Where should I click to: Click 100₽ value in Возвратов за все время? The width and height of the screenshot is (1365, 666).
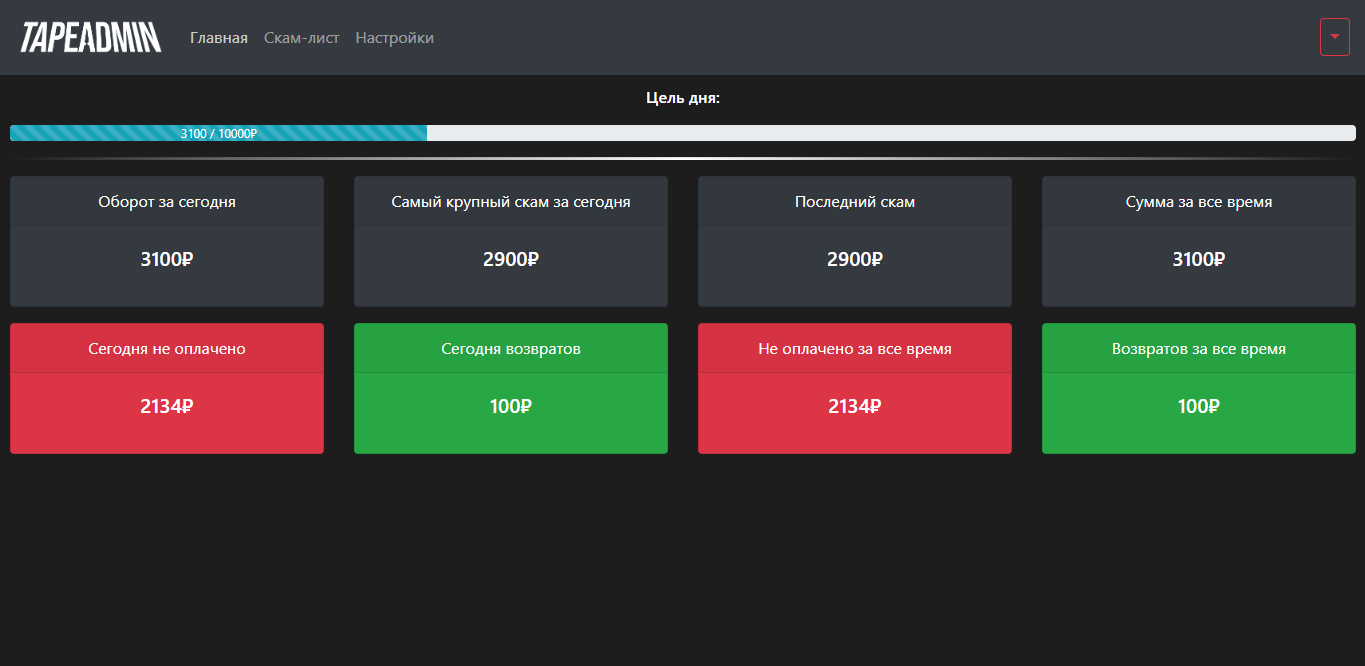click(x=1199, y=406)
